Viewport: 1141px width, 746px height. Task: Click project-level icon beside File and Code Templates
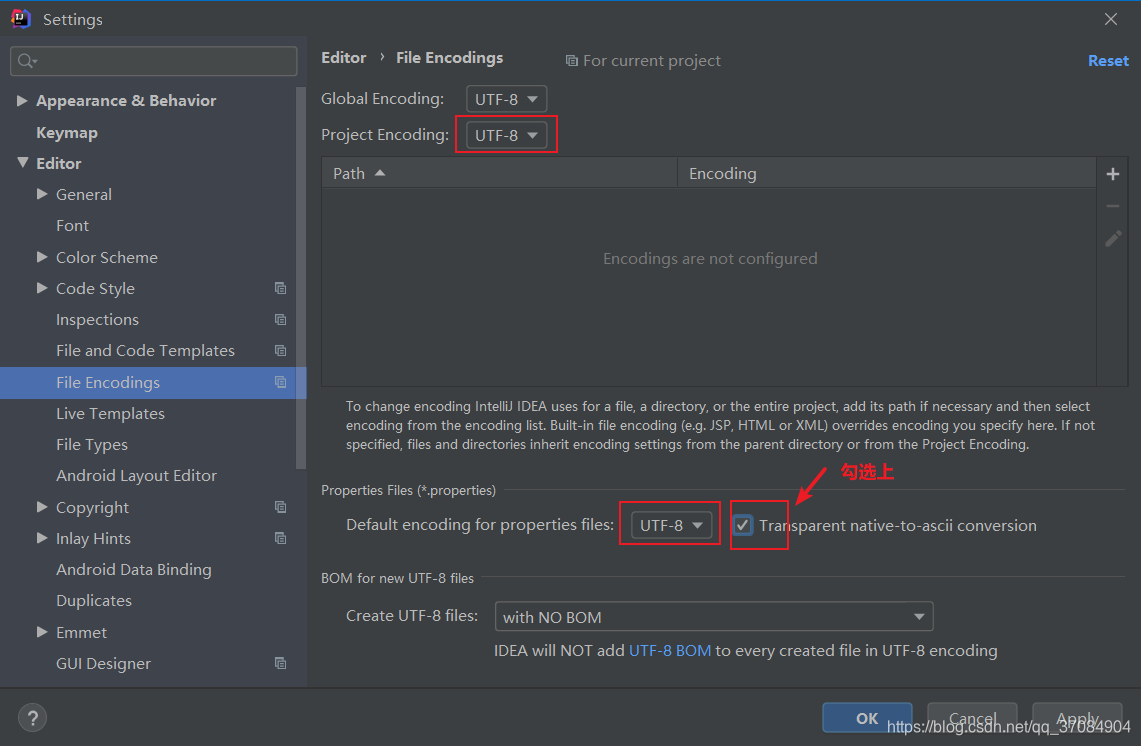280,351
